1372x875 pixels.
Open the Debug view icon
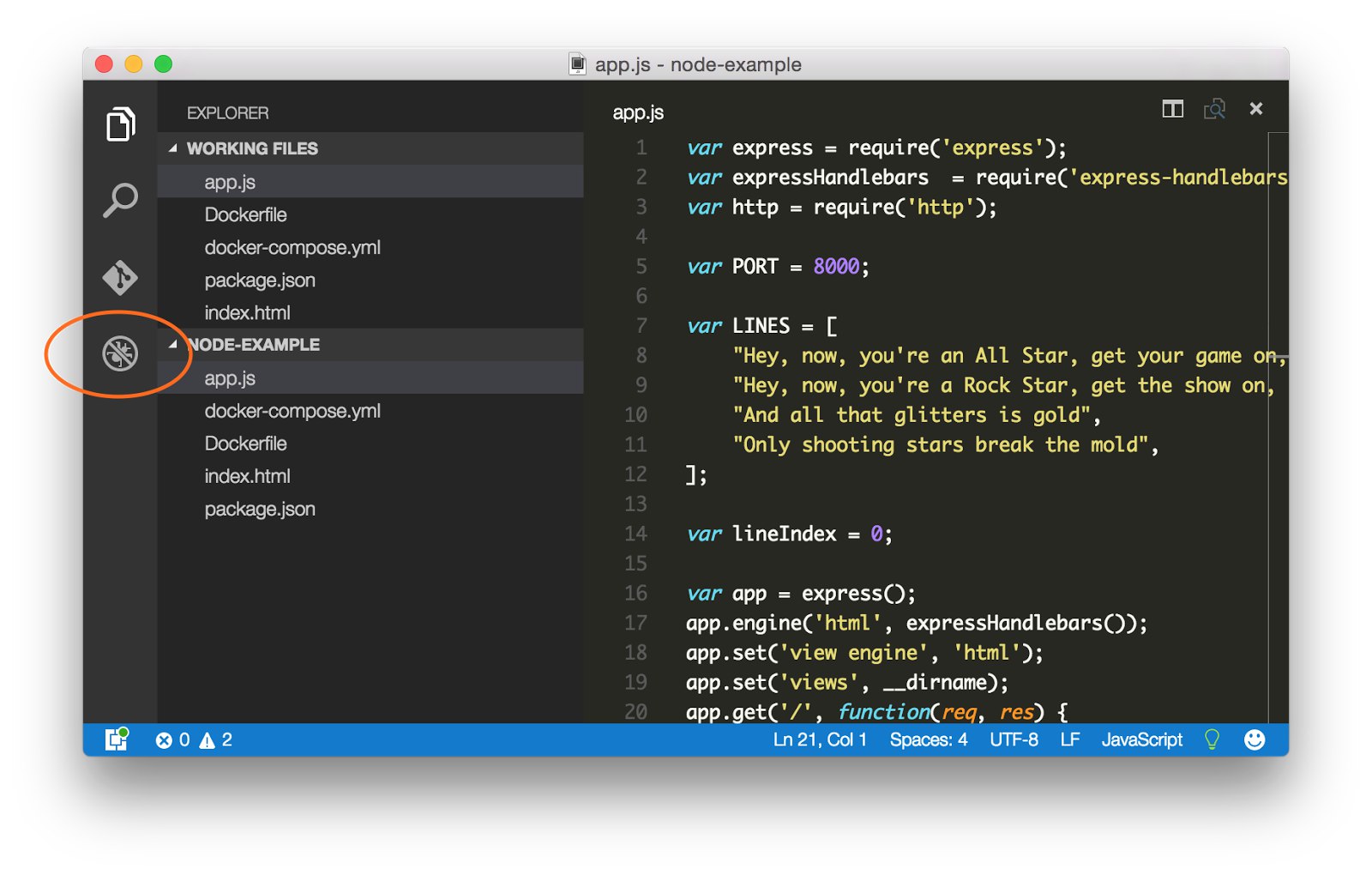[120, 353]
